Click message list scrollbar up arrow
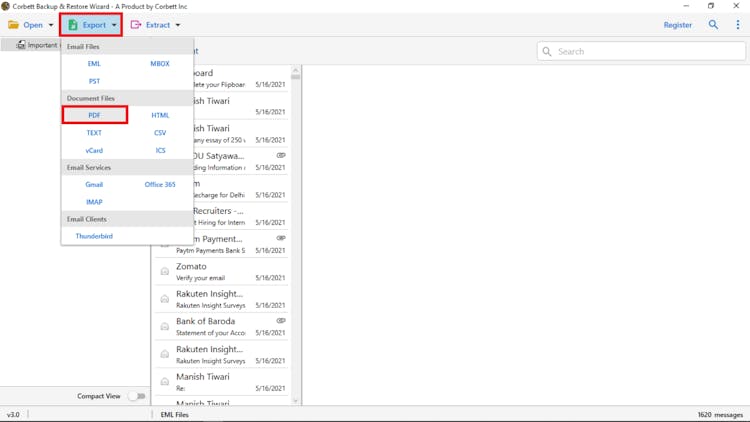The height and width of the screenshot is (422, 750). [x=296, y=70]
